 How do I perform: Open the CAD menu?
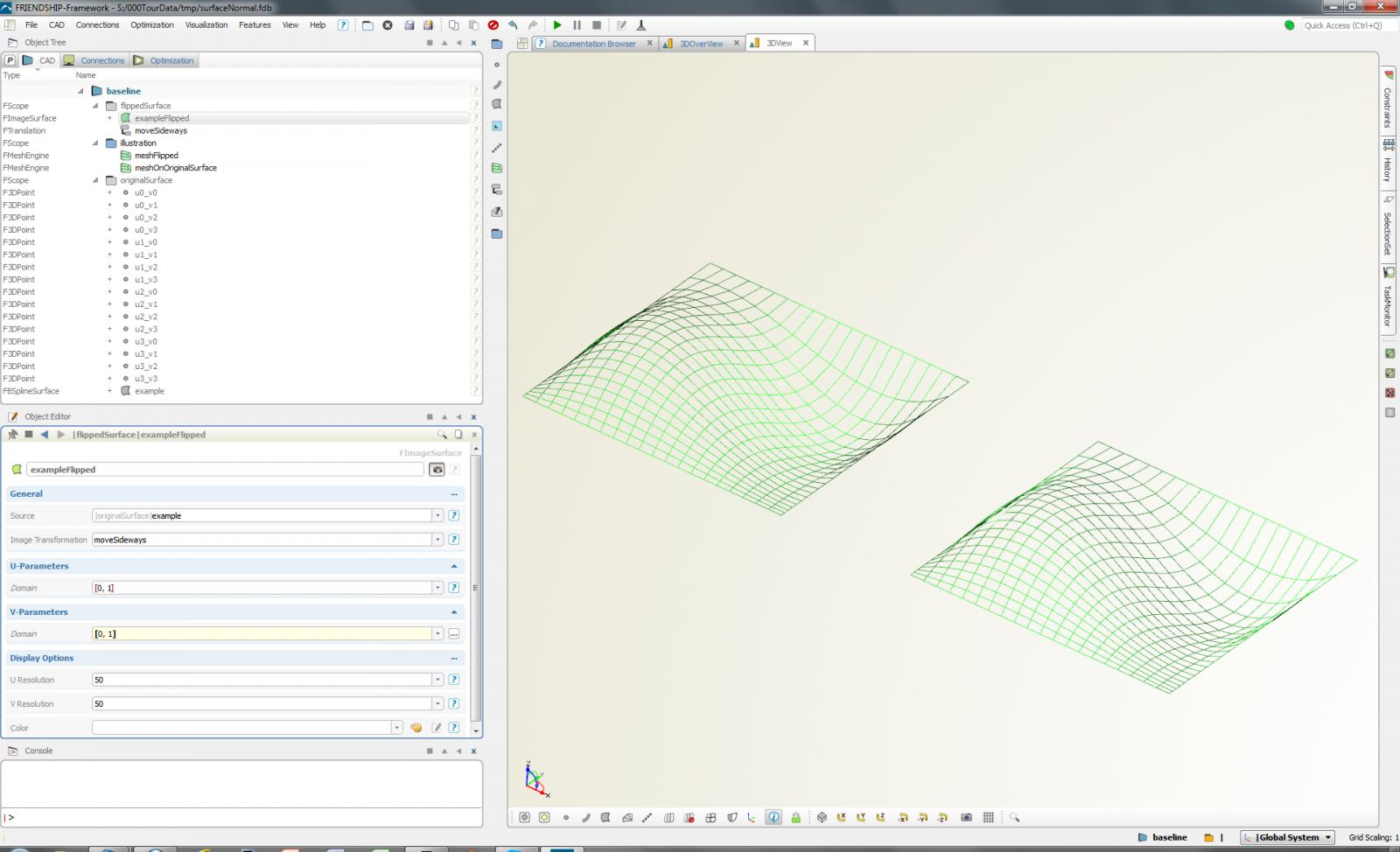(57, 25)
